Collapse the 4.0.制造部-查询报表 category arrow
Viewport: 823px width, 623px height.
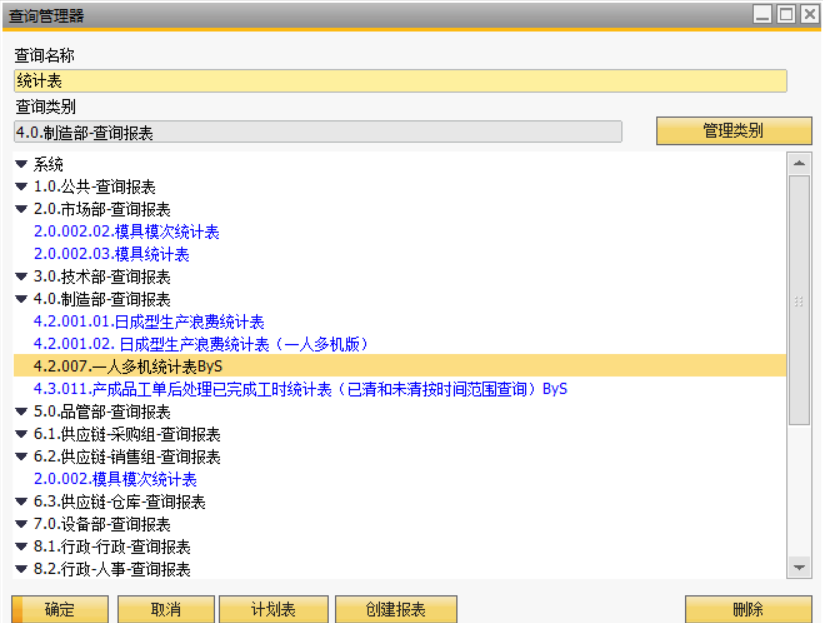[22, 300]
